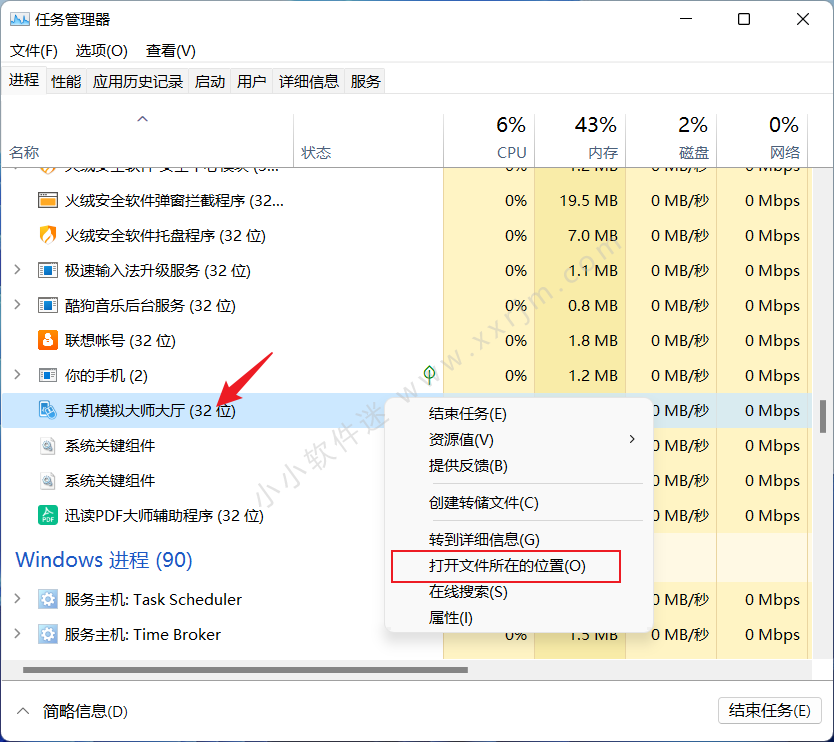Click the 简略信息(D) label

click(85, 711)
